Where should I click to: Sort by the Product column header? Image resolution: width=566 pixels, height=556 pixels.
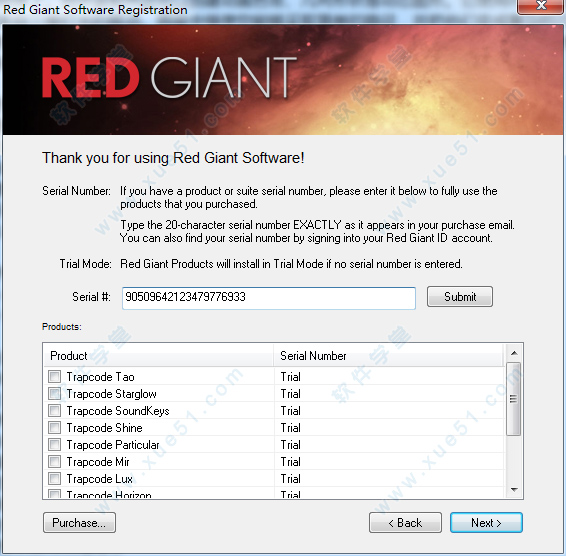(158, 356)
